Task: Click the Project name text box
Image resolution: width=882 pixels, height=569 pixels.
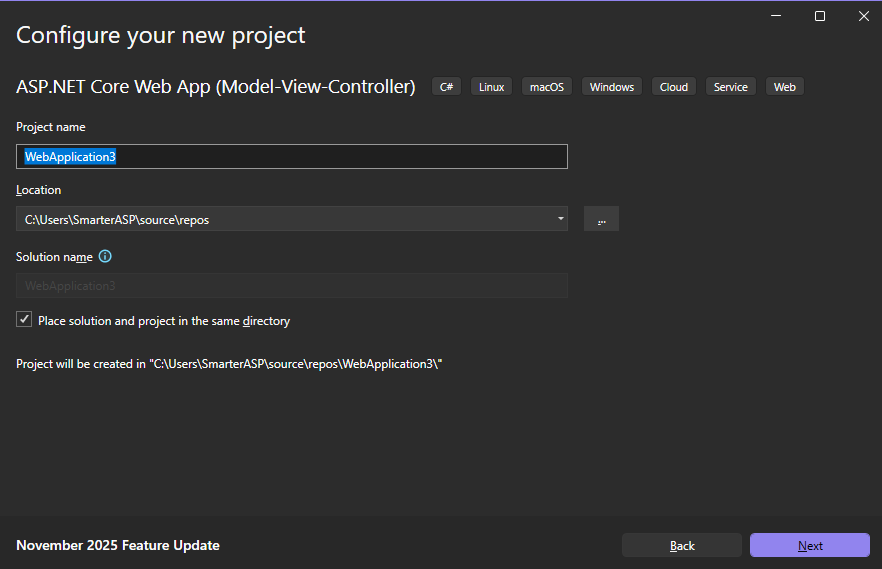Action: point(291,157)
